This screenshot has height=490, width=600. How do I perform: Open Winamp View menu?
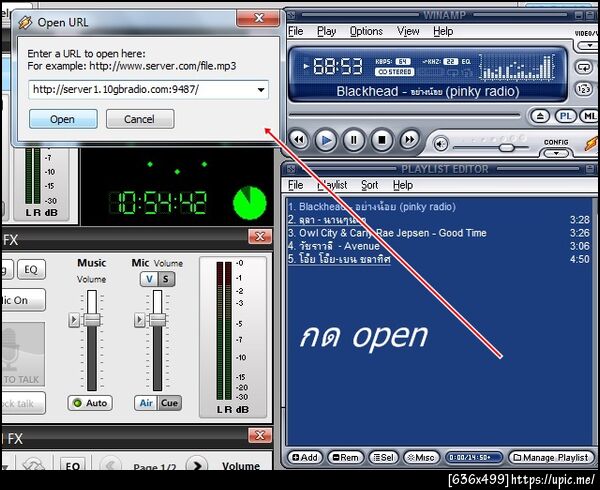408,31
